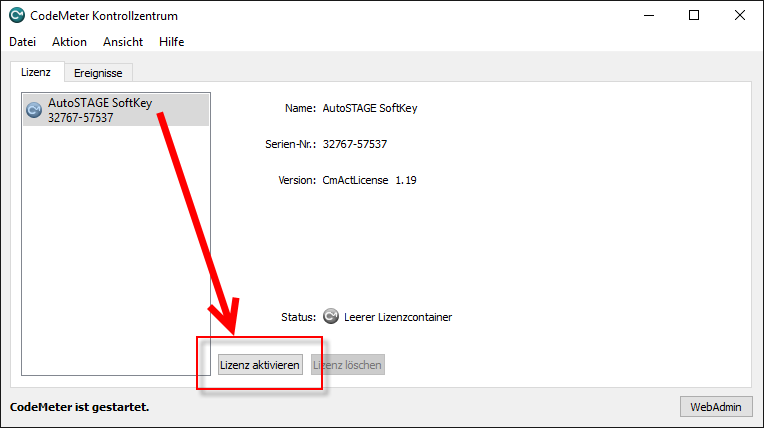This screenshot has width=764, height=428.
Task: Click the AutoSTAGE SoftKey container icon
Action: click(x=34, y=110)
